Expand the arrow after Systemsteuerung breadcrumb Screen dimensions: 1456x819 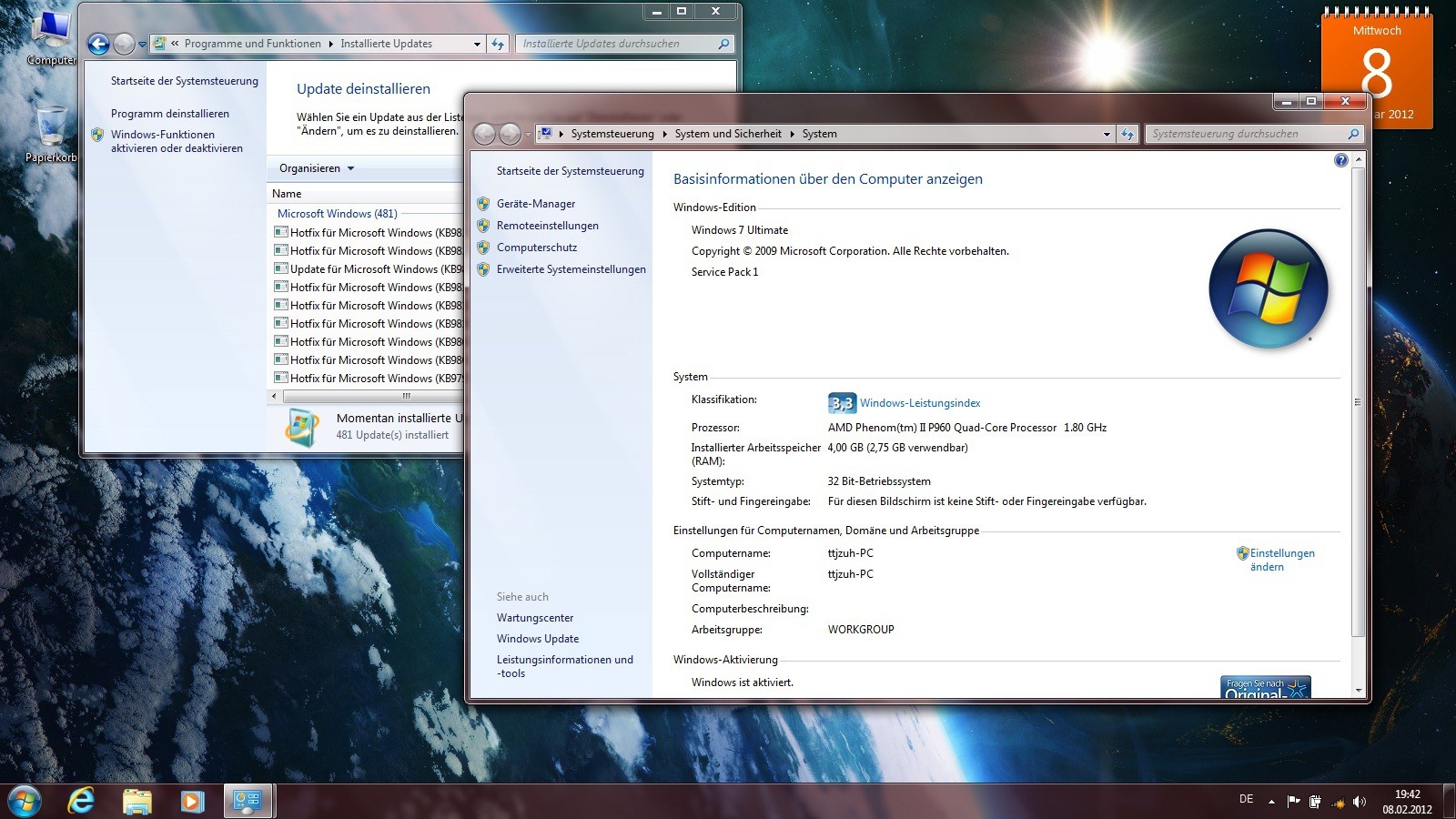664,134
